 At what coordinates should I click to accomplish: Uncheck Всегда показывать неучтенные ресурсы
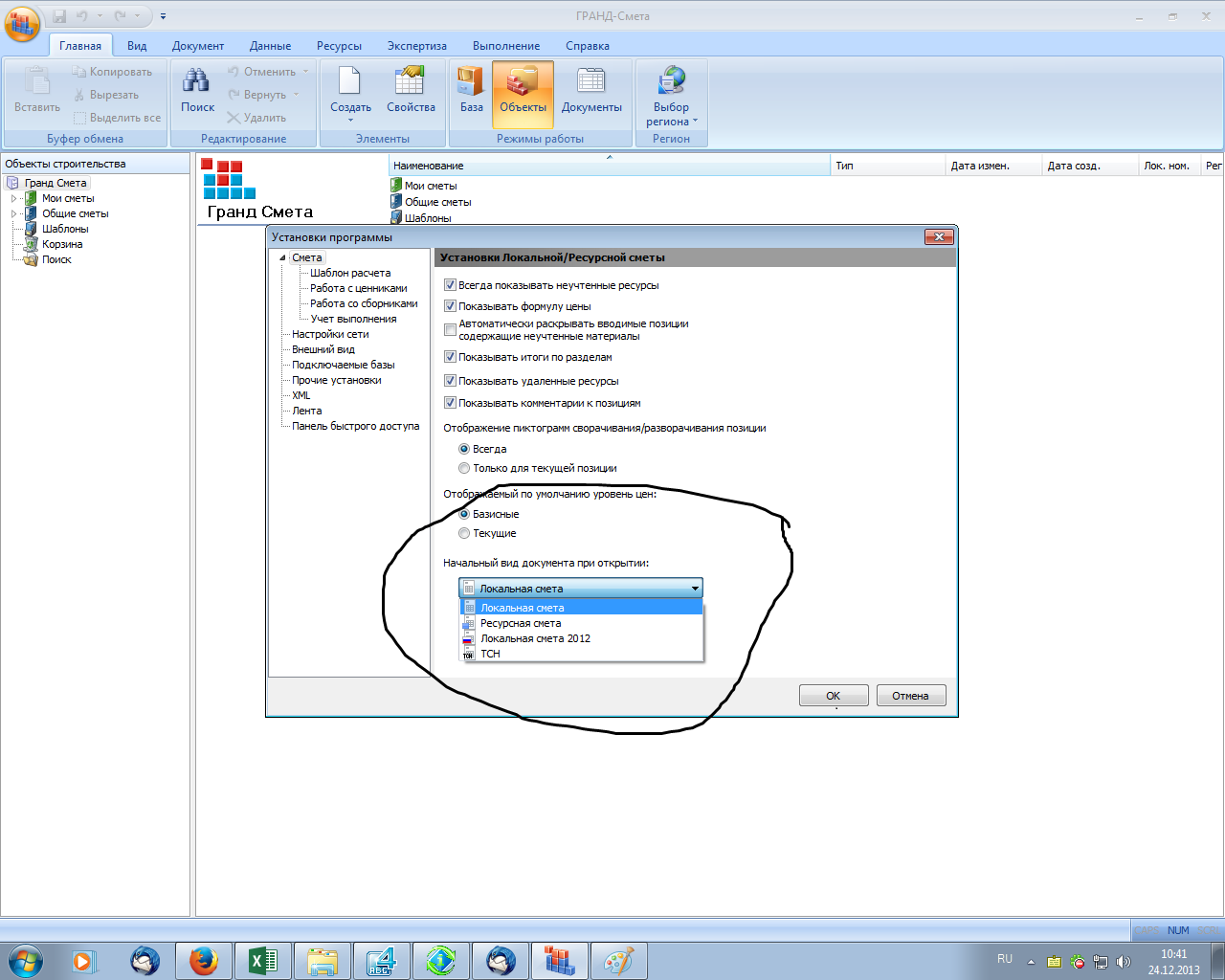click(450, 285)
